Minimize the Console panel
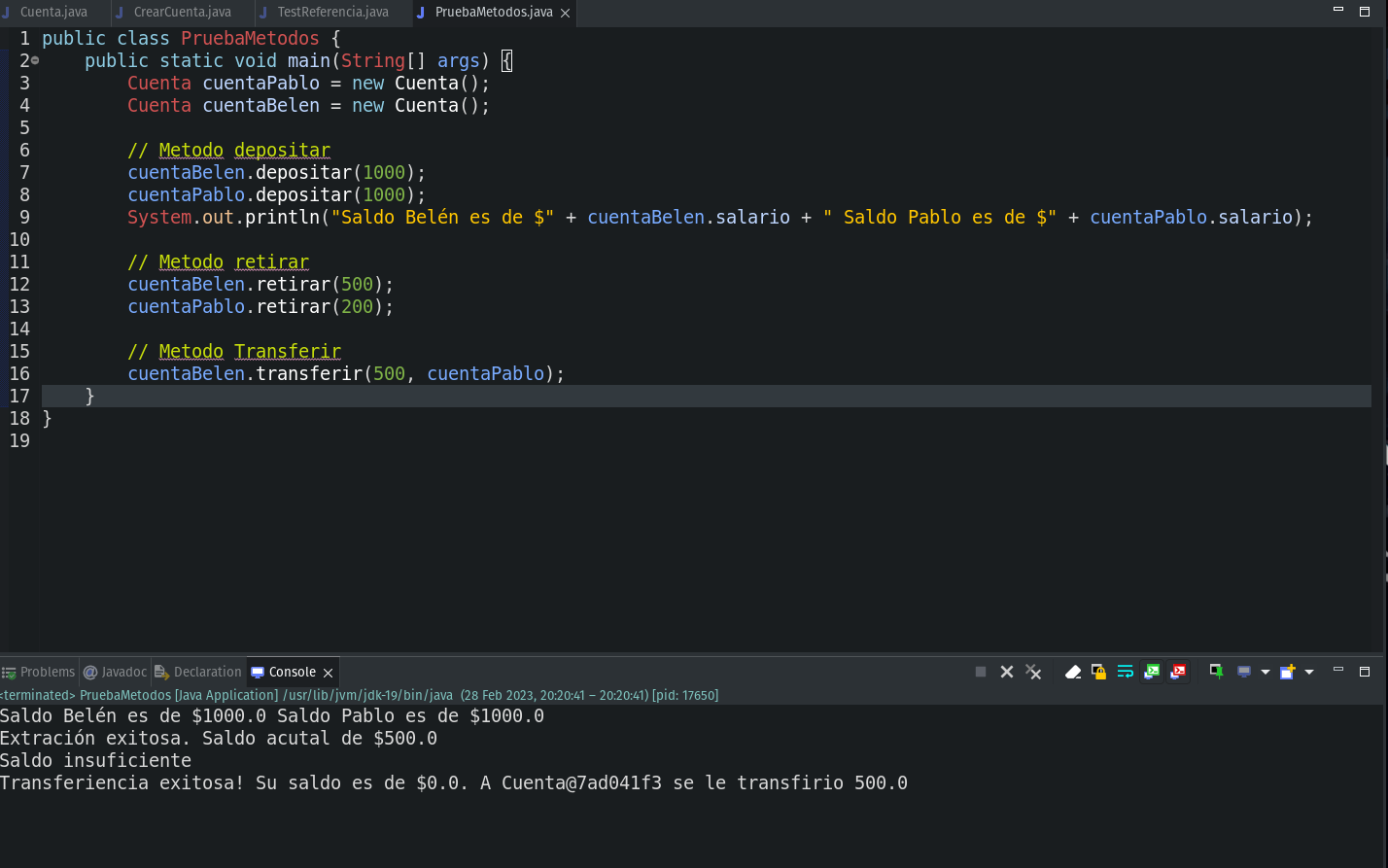The width and height of the screenshot is (1388, 868). 1338,670
